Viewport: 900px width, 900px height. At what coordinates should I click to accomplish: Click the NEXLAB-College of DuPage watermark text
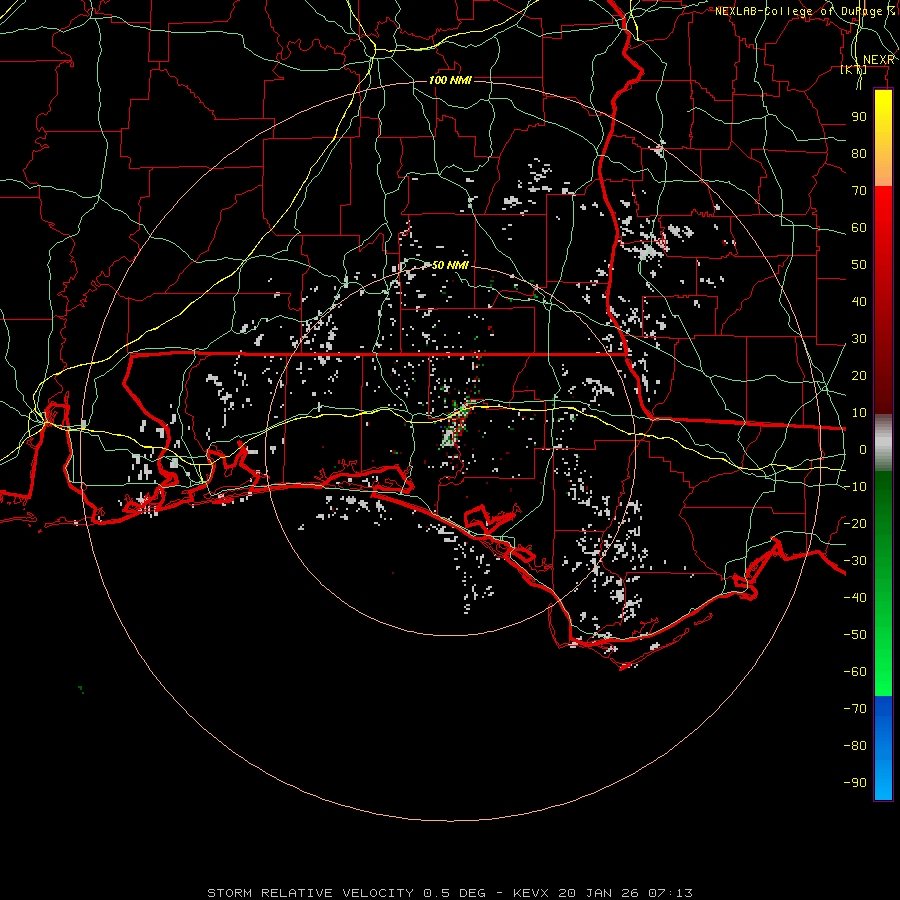point(805,11)
